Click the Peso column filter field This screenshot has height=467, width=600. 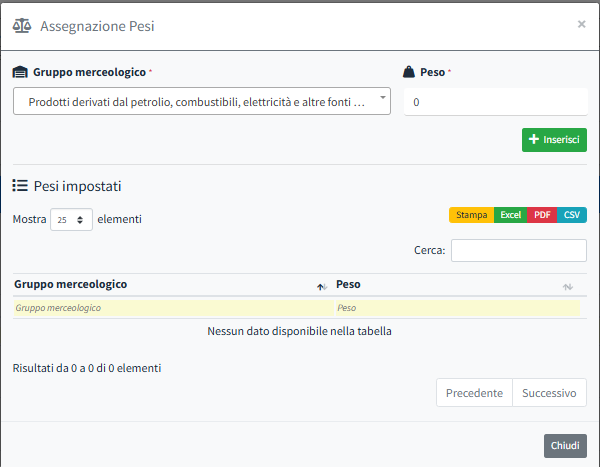pyautogui.click(x=457, y=308)
